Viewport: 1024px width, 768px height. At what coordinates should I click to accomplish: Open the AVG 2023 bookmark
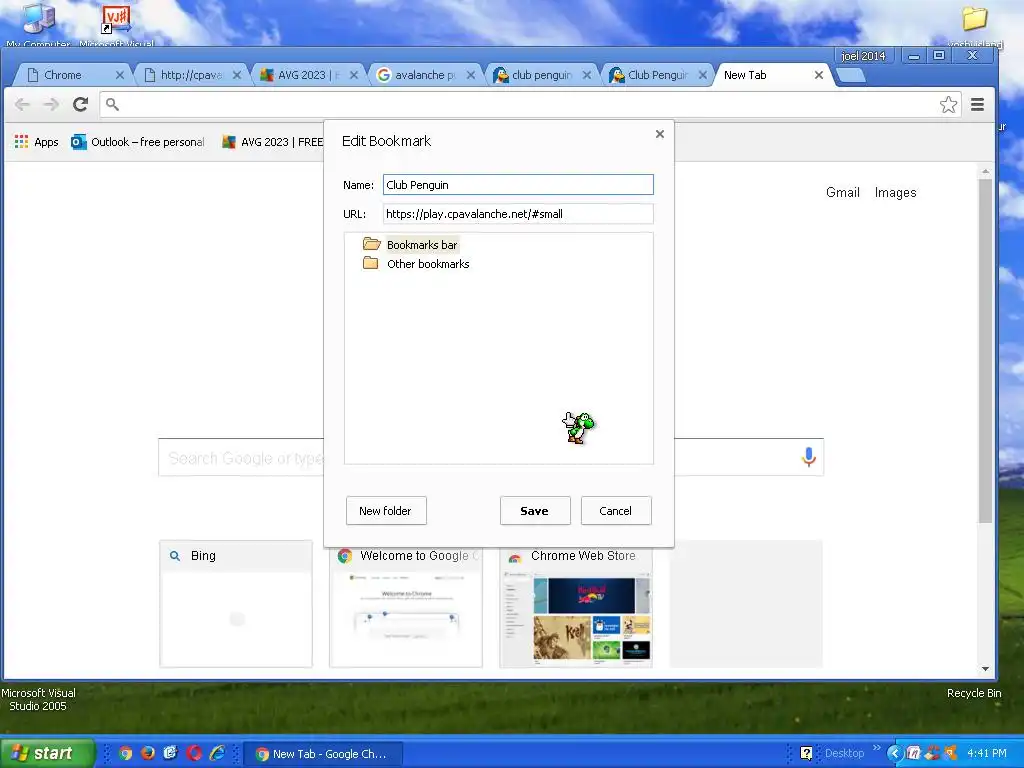click(272, 142)
